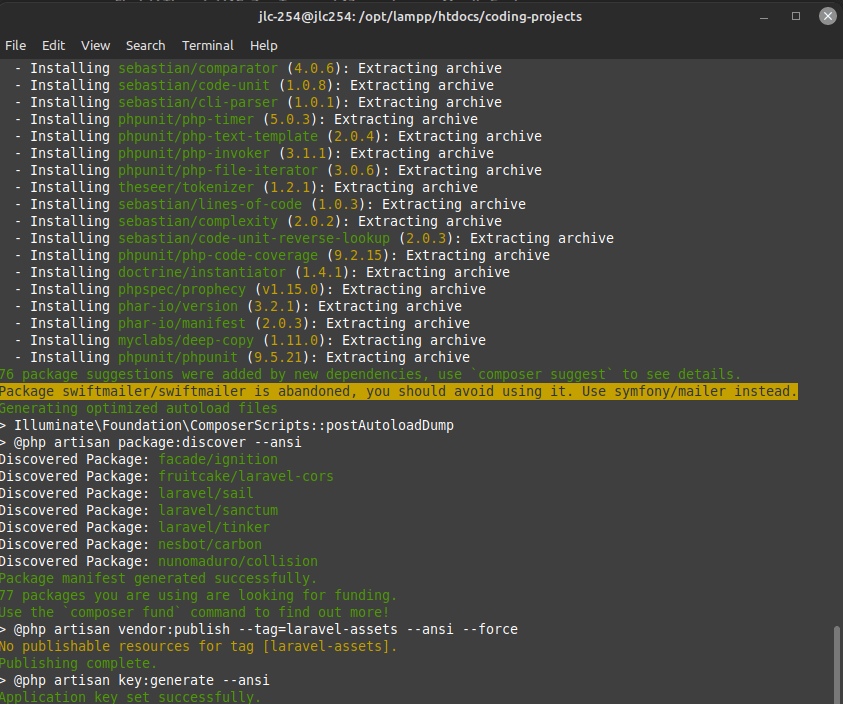The height and width of the screenshot is (704, 843).
Task: Click the artisan package:discover command line
Action: pos(151,442)
